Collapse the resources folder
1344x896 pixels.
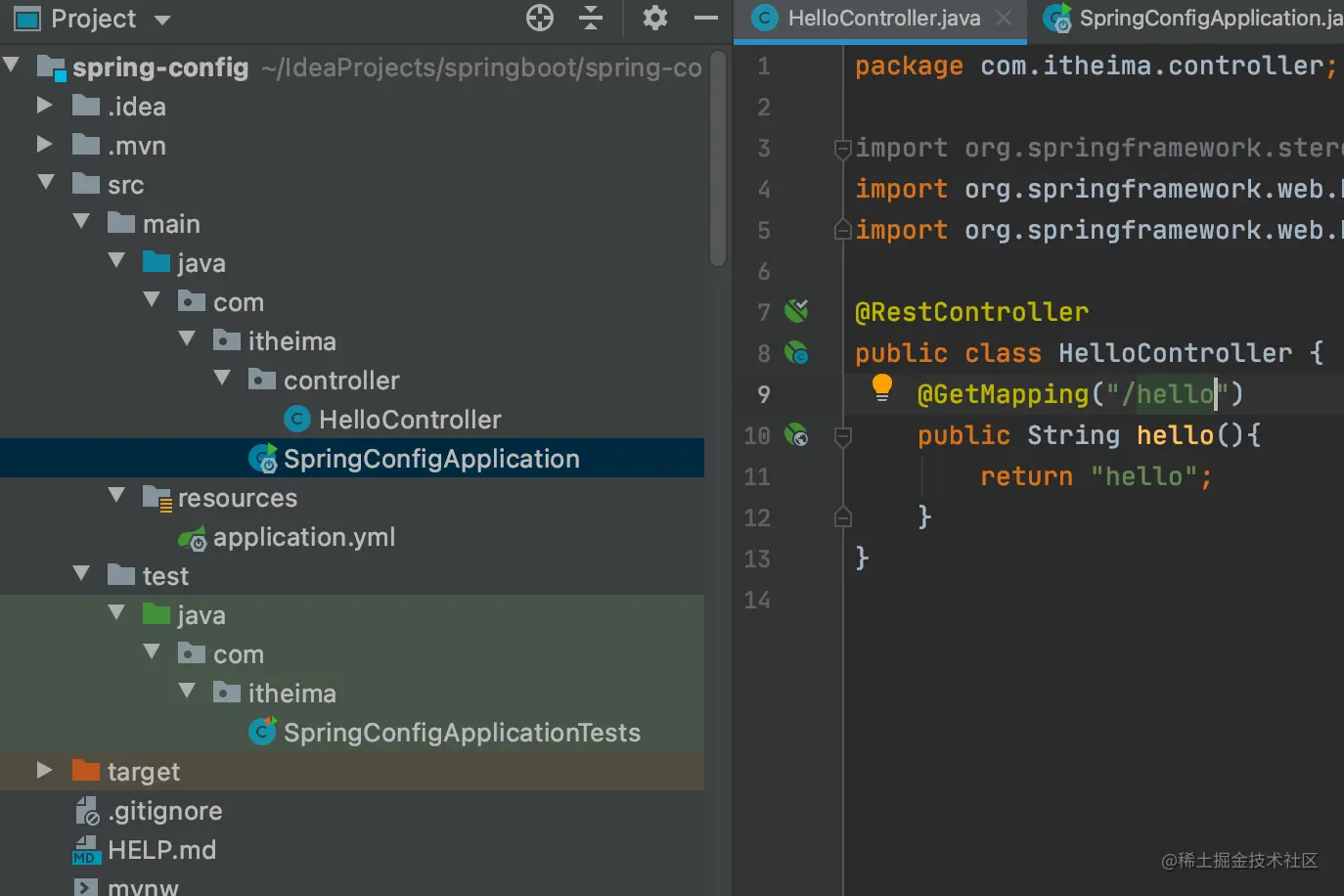point(116,496)
